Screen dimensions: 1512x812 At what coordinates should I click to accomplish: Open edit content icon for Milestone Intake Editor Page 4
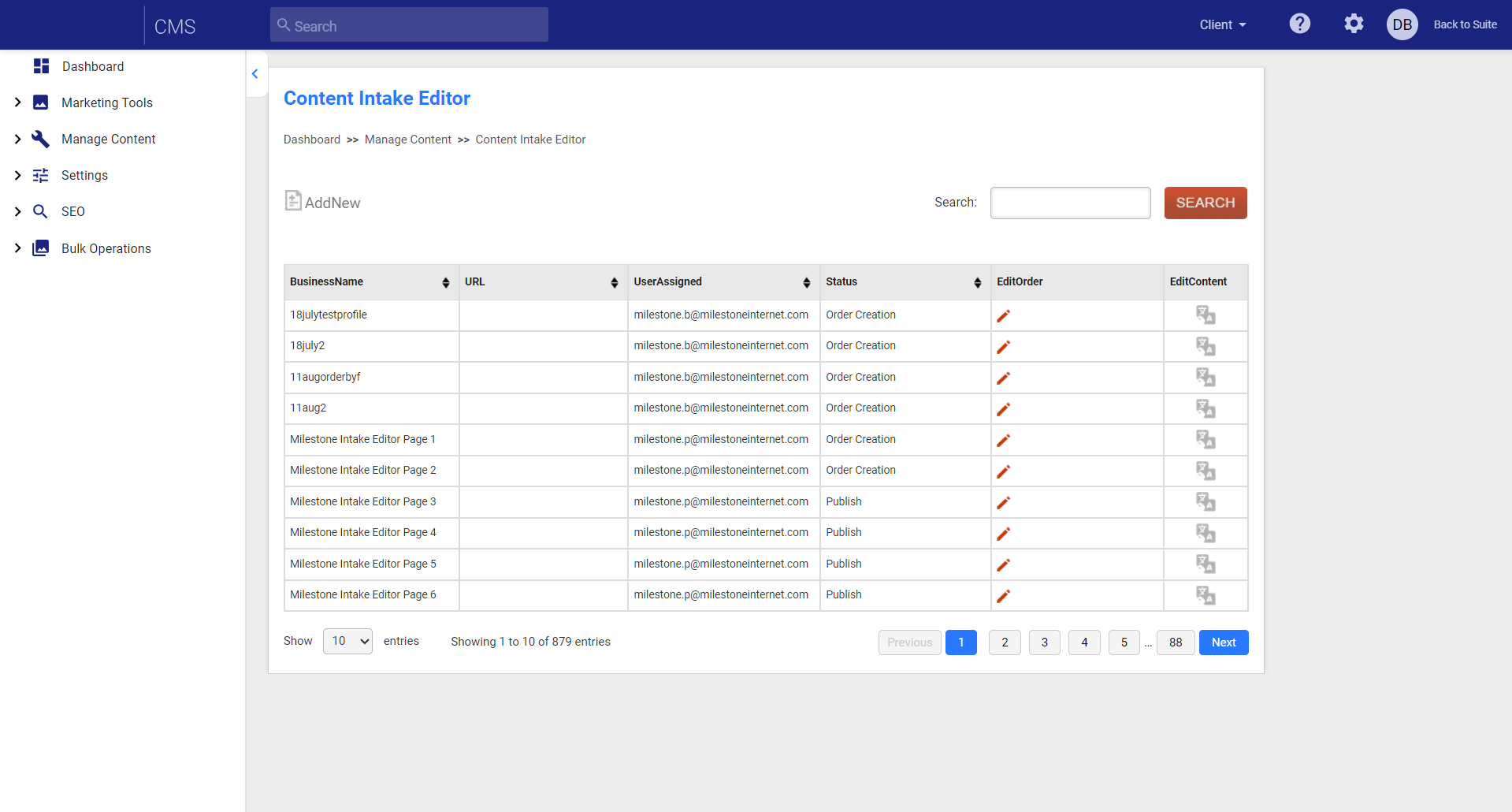click(x=1206, y=533)
